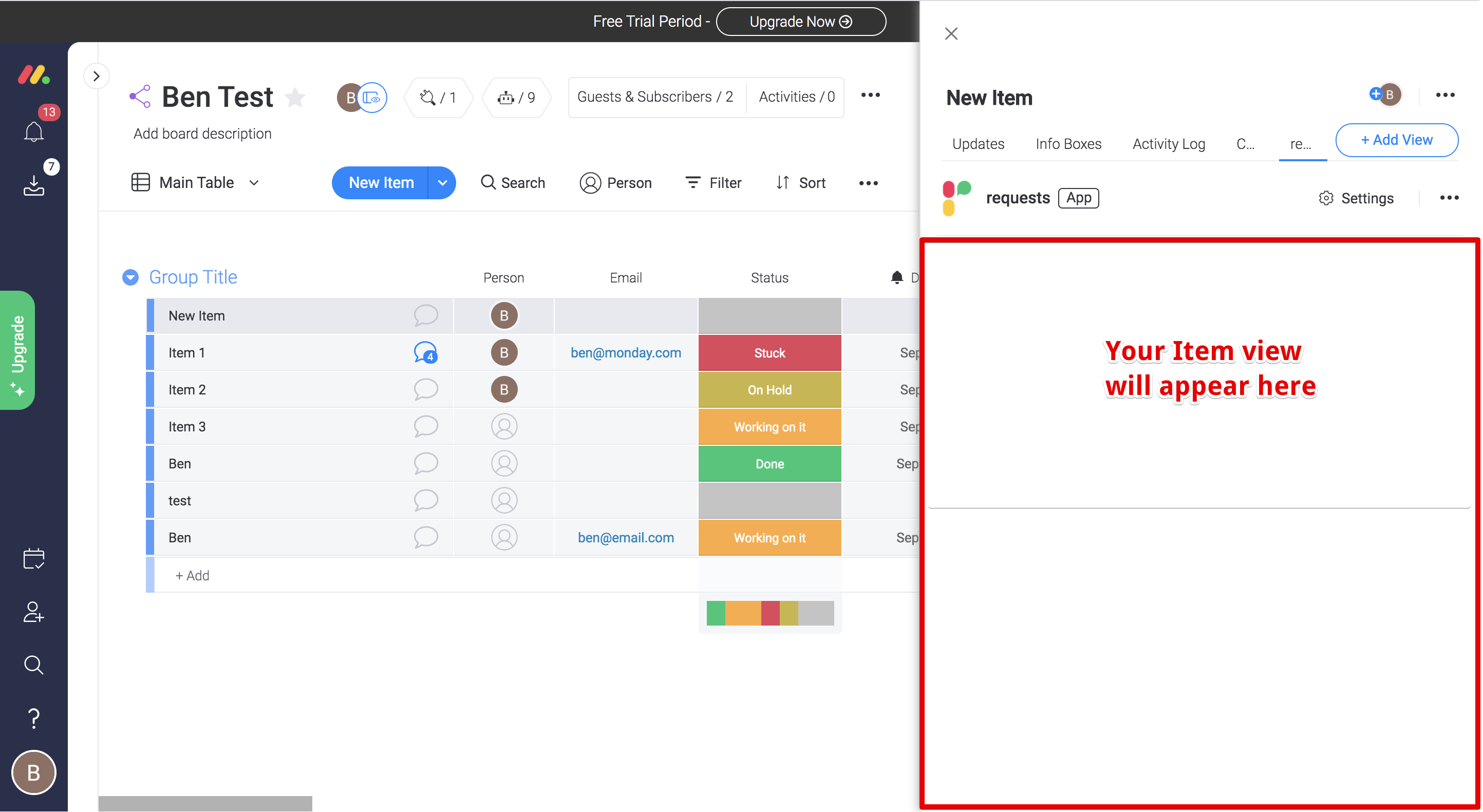Collapse the Group Title group

point(130,277)
